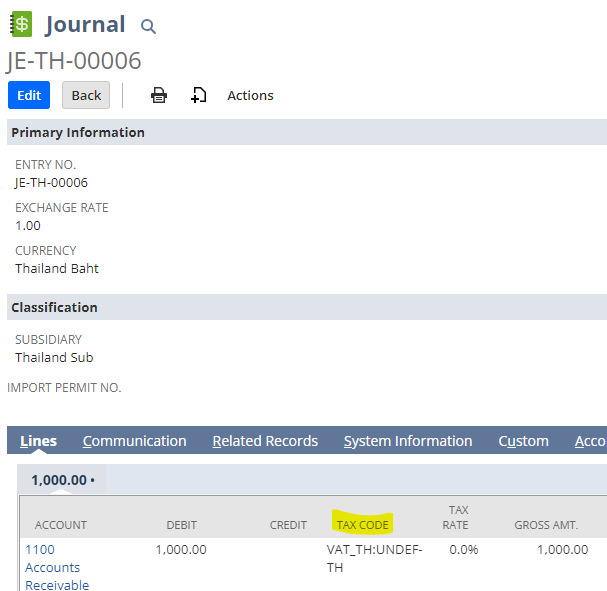Click the 1,000.00 debit amount cell

click(181, 550)
